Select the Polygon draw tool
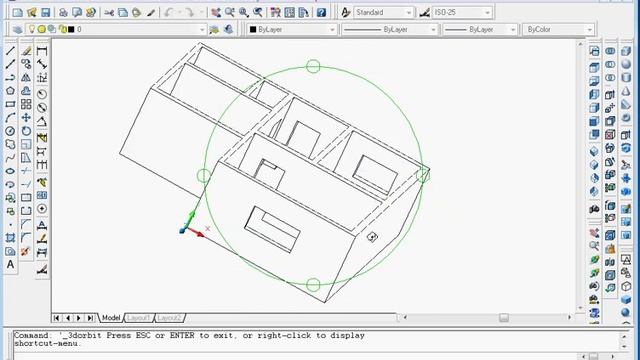Image resolution: width=640 pixels, height=360 pixels. tap(10, 91)
